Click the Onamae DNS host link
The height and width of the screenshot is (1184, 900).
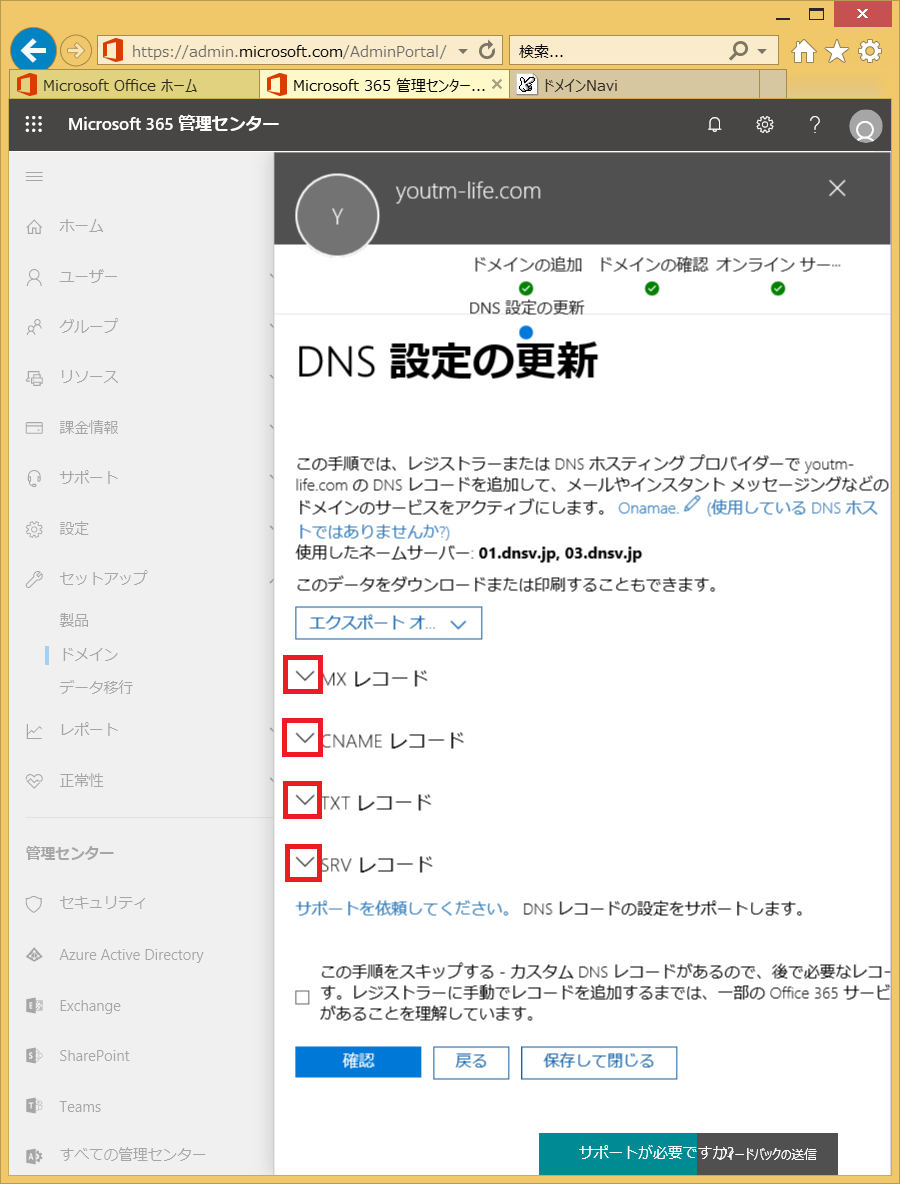[x=648, y=508]
